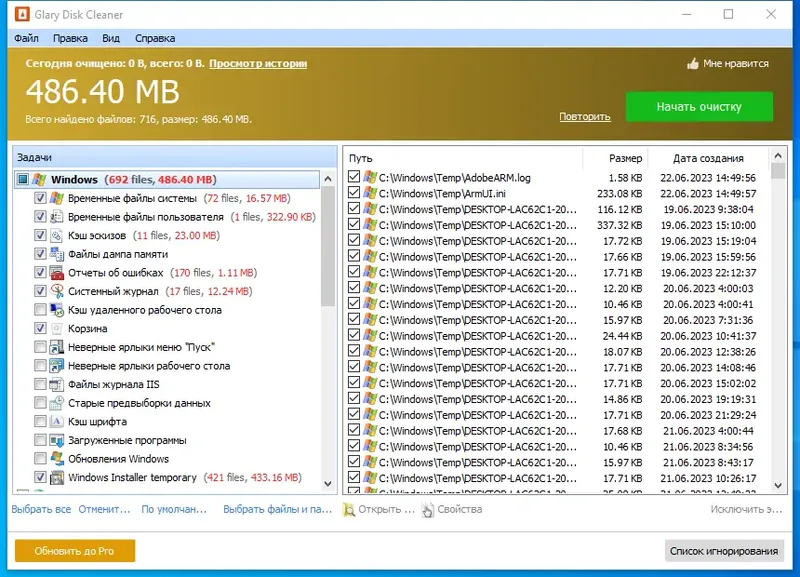Click the Открыть folder icon

pyautogui.click(x=349, y=510)
